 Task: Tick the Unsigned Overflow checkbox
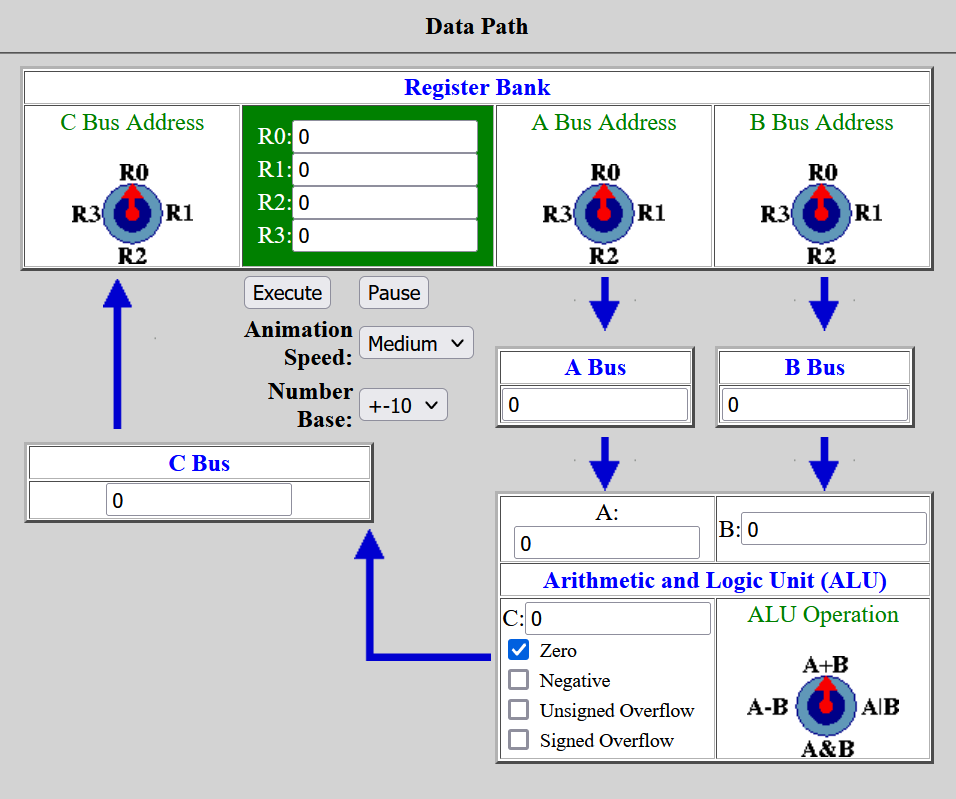point(519,709)
